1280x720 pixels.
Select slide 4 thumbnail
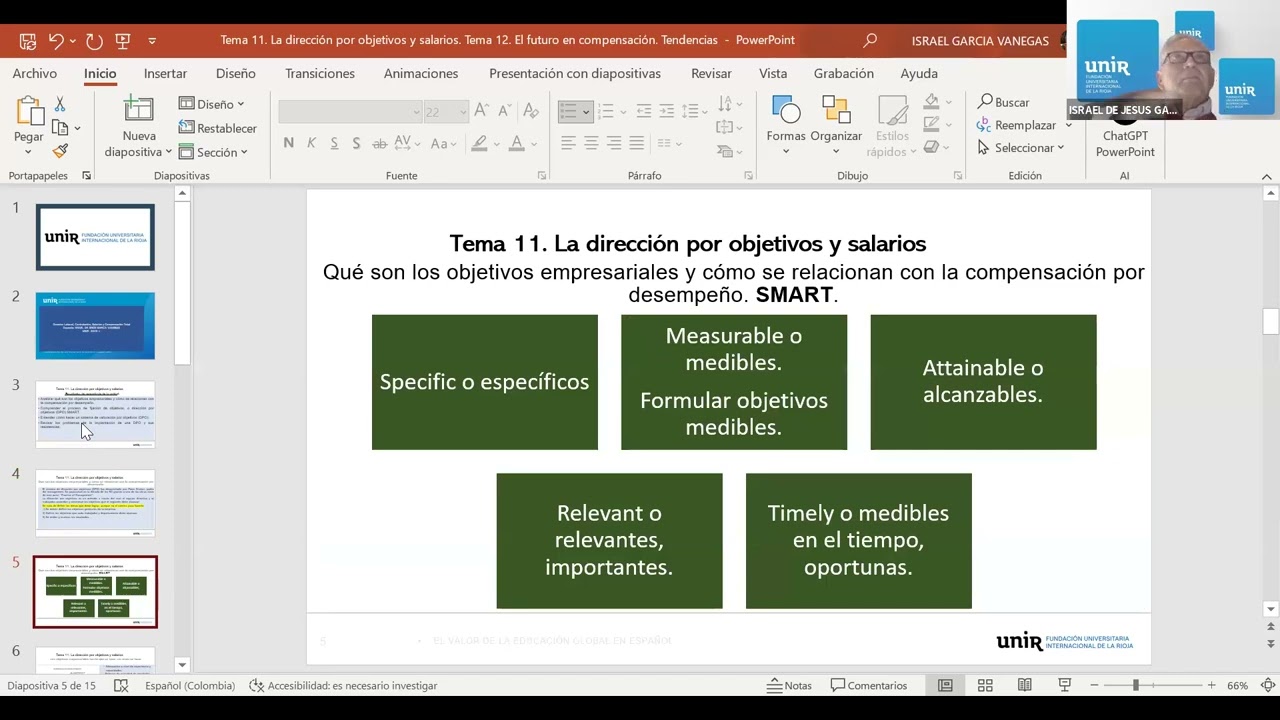(x=95, y=503)
